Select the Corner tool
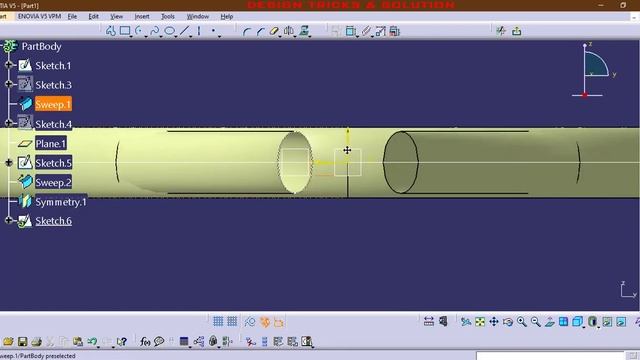Screen dimensions: 640x360 pos(246,31)
